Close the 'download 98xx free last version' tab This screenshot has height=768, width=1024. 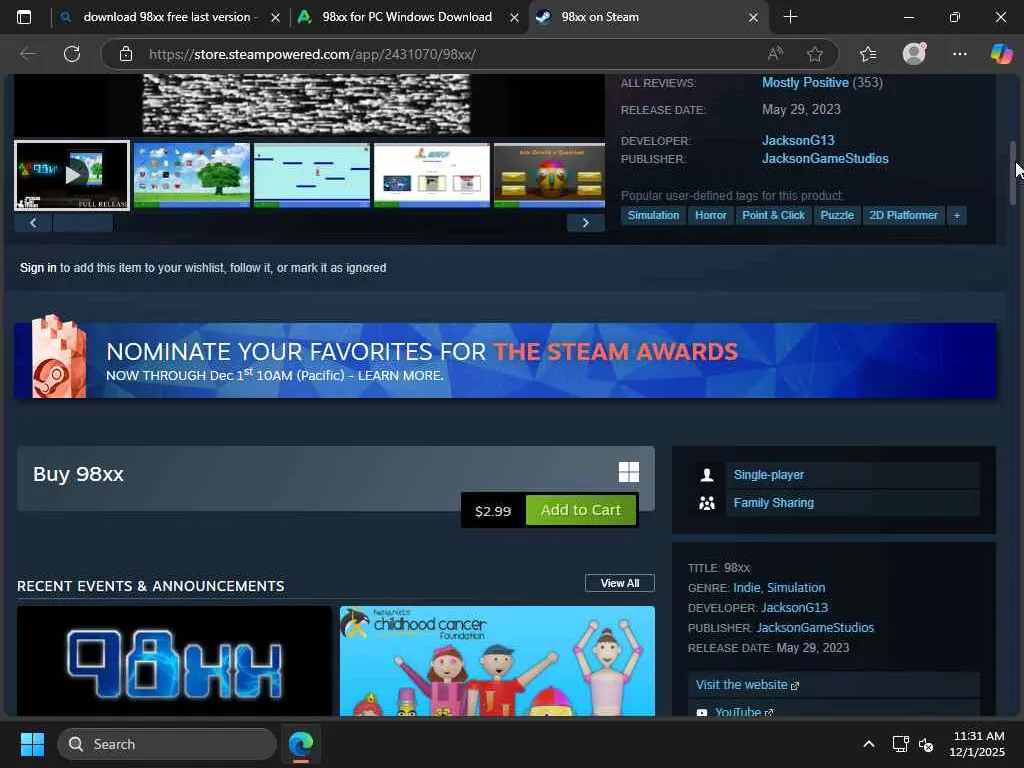click(x=275, y=18)
